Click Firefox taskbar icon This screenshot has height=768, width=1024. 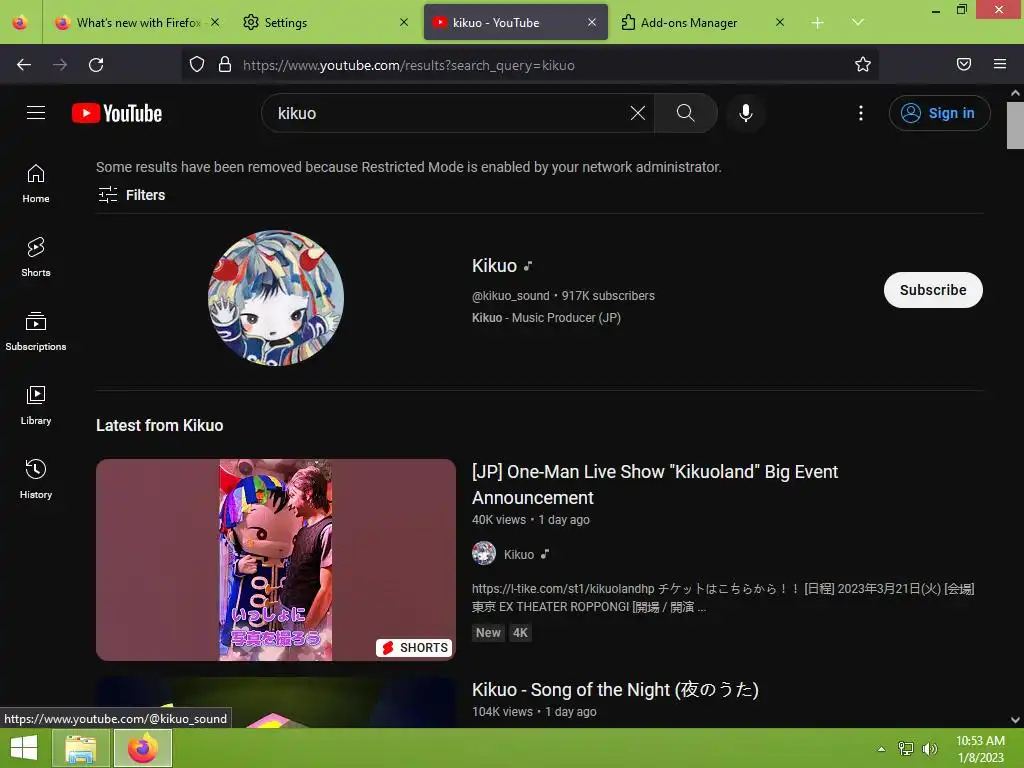pos(143,748)
